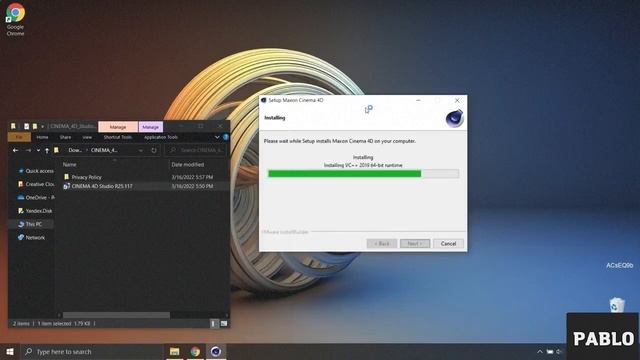Open Creative Cloud Files in sidebar
640x360 pixels.
click(36, 184)
